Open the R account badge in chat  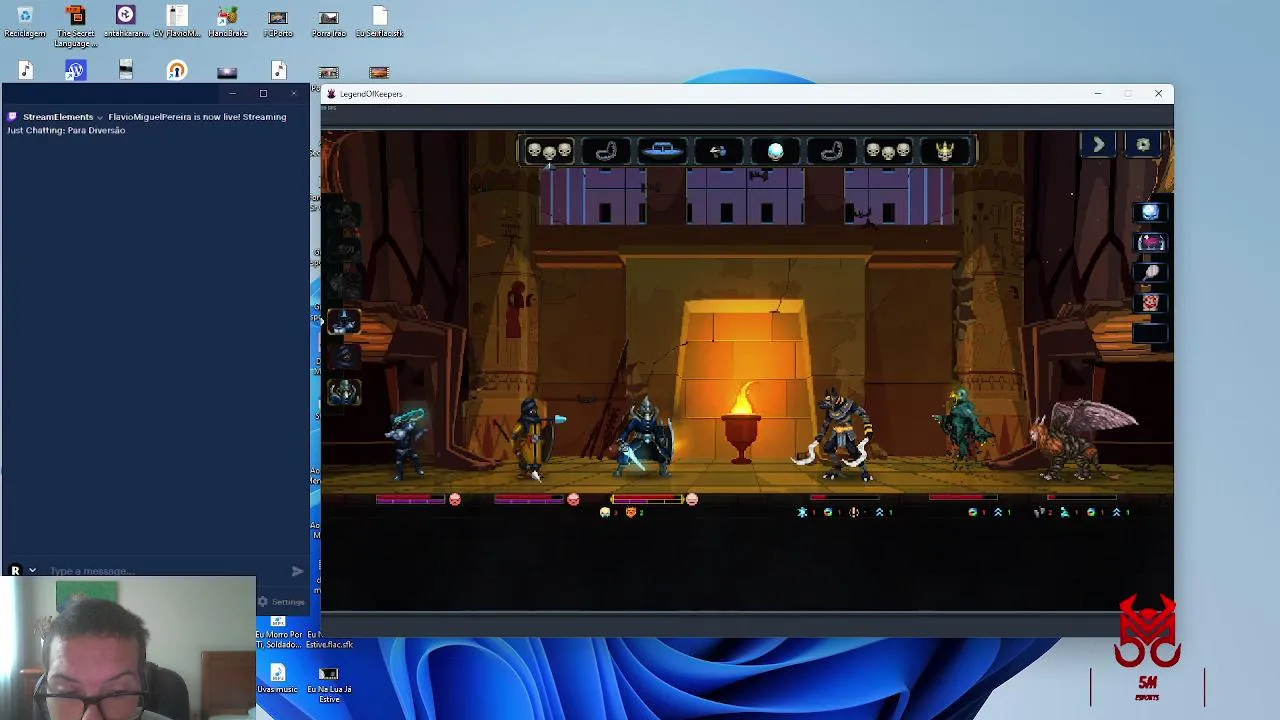pyautogui.click(x=15, y=571)
